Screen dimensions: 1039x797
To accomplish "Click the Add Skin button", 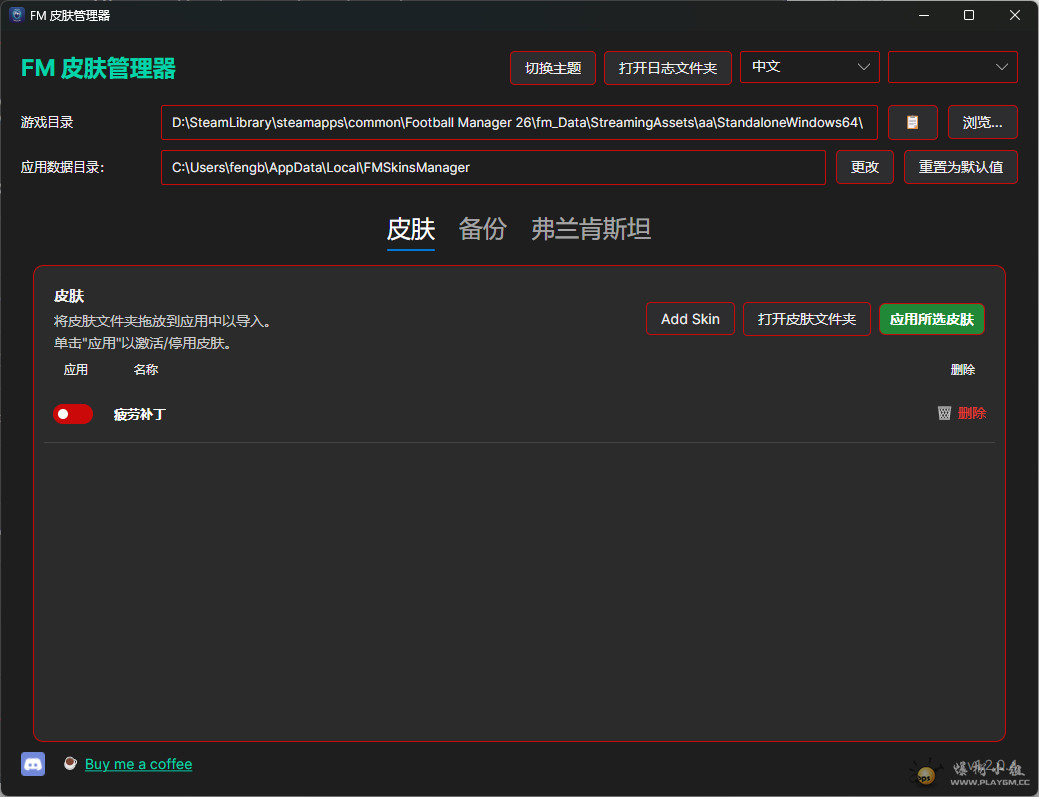I will [690, 319].
